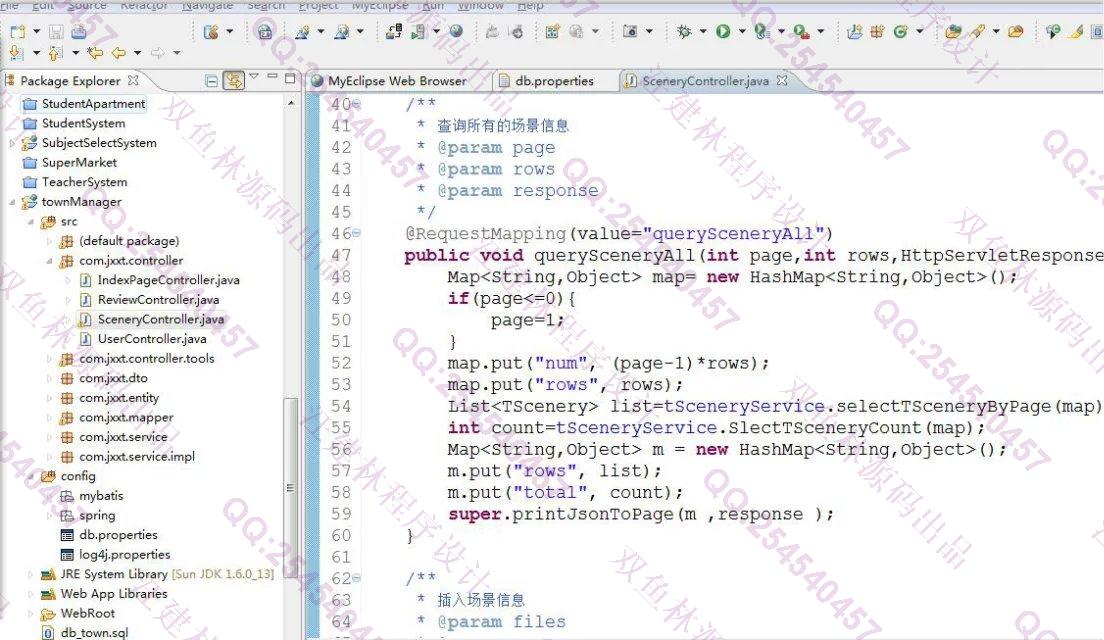Viewport: 1104px width, 640px height.
Task: Click the Search flashlight icon
Action: (977, 32)
